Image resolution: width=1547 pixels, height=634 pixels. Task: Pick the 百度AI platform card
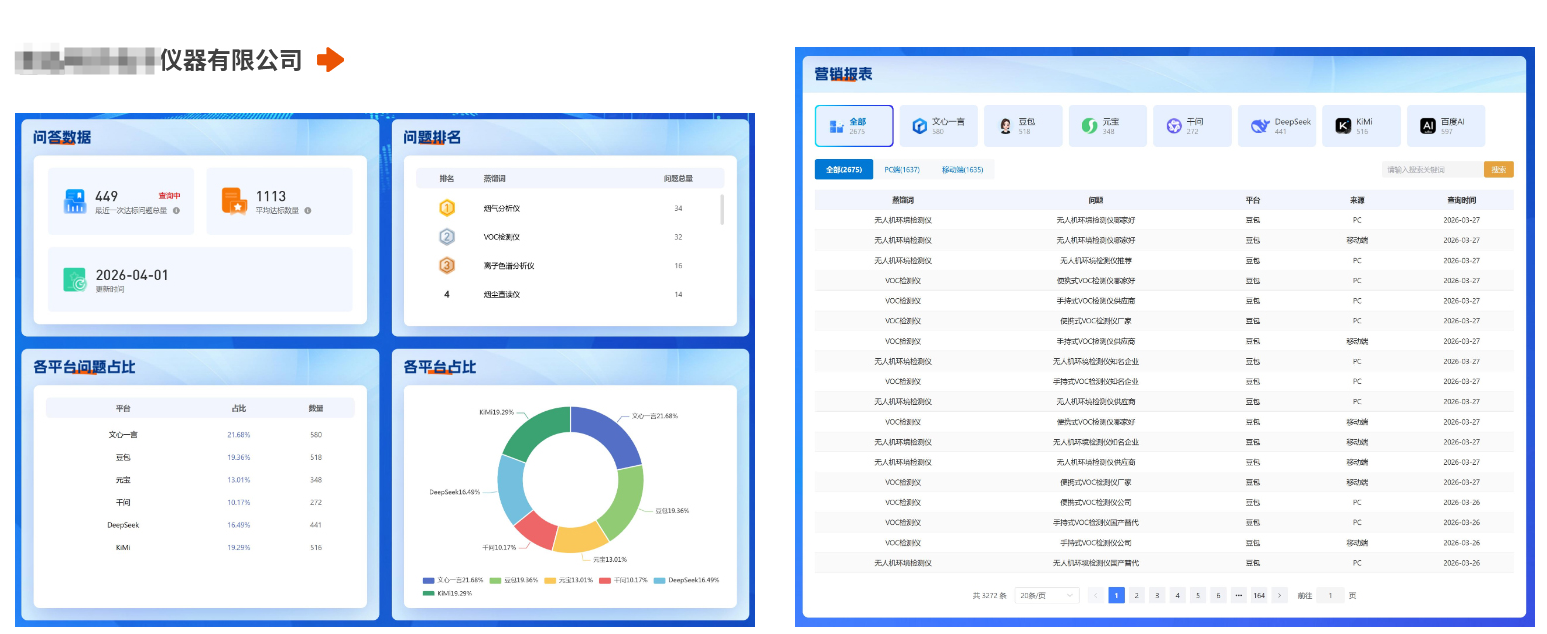[x=1446, y=126]
